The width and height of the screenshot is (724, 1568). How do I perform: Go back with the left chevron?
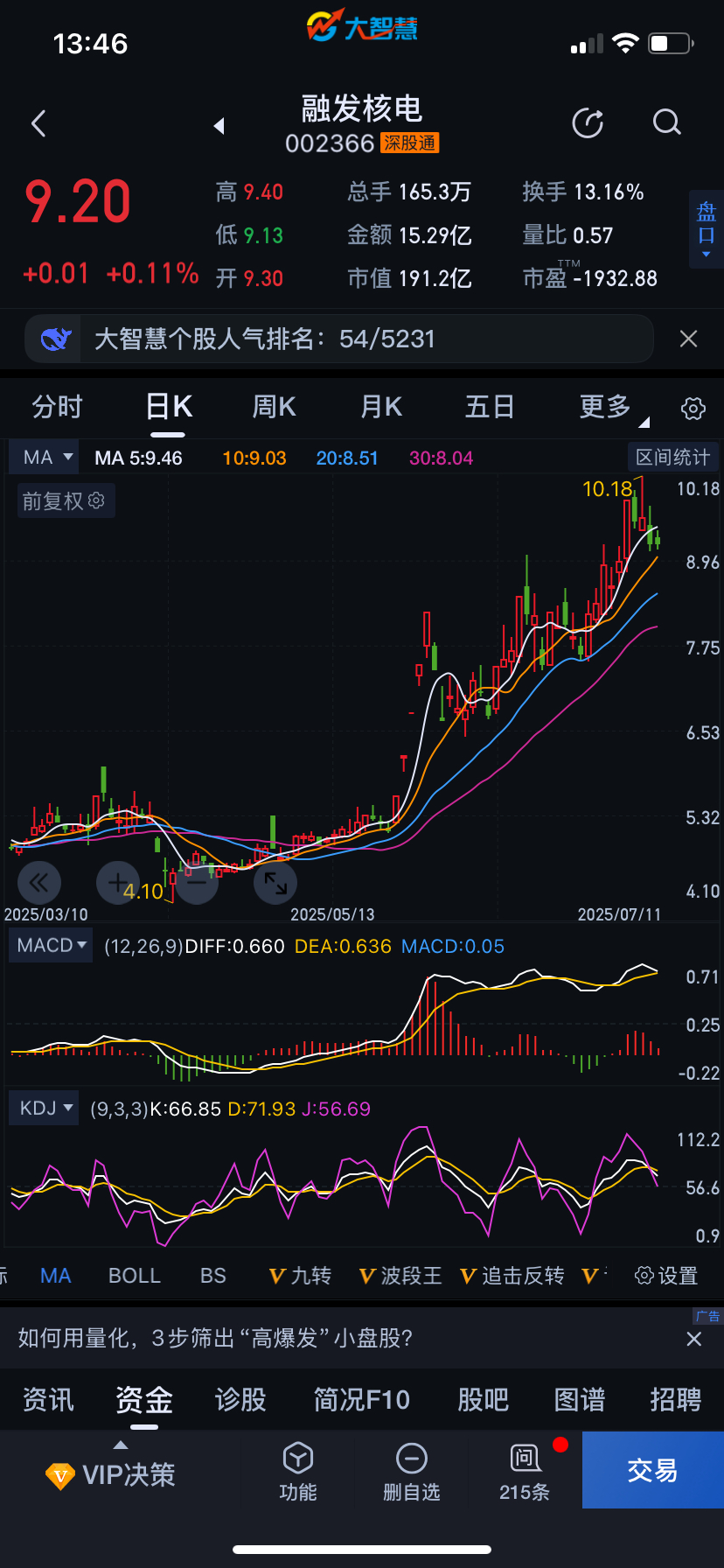38,123
